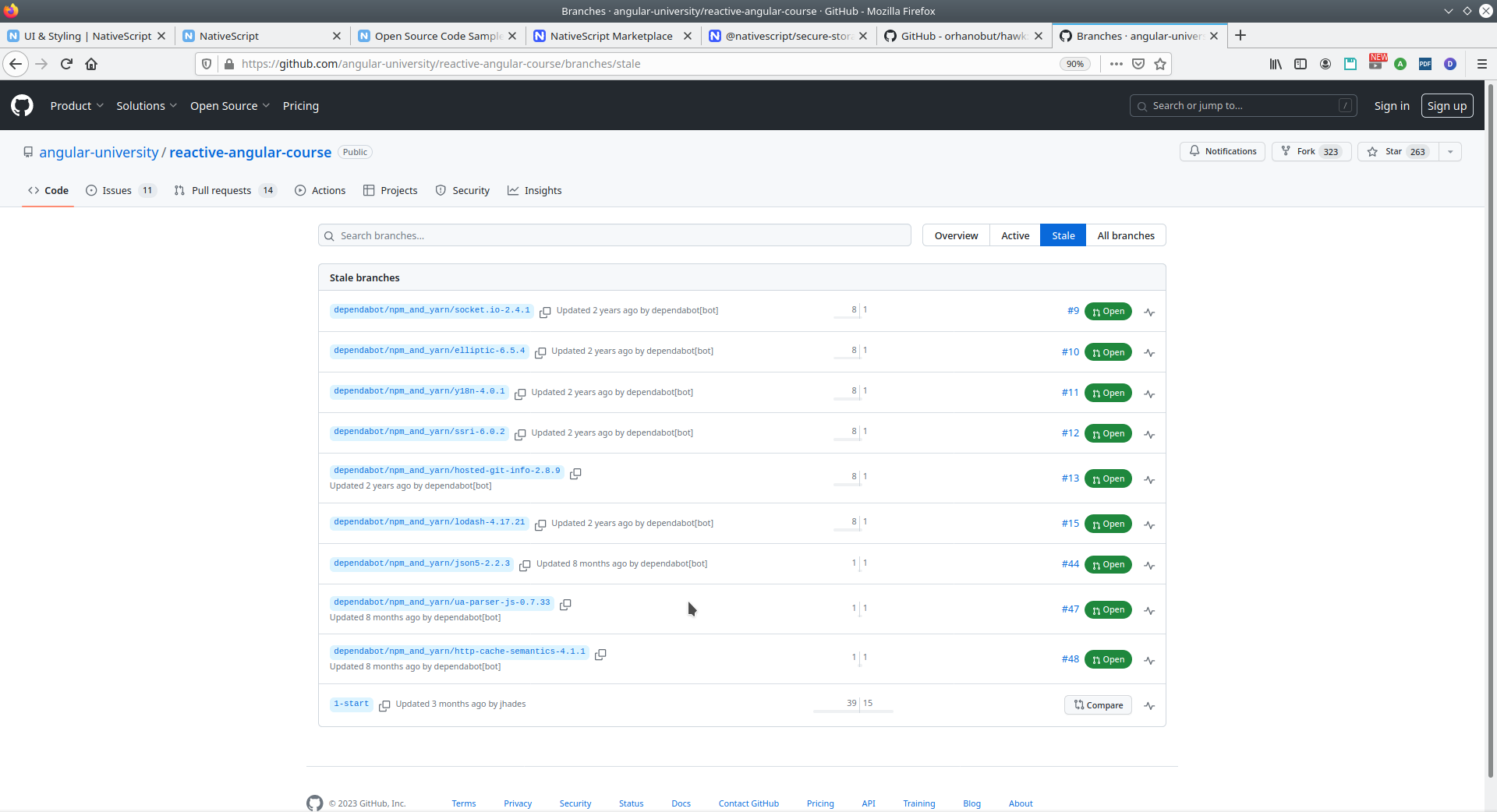The height and width of the screenshot is (812, 1497).
Task: Go back to the previous page
Action: click(16, 64)
